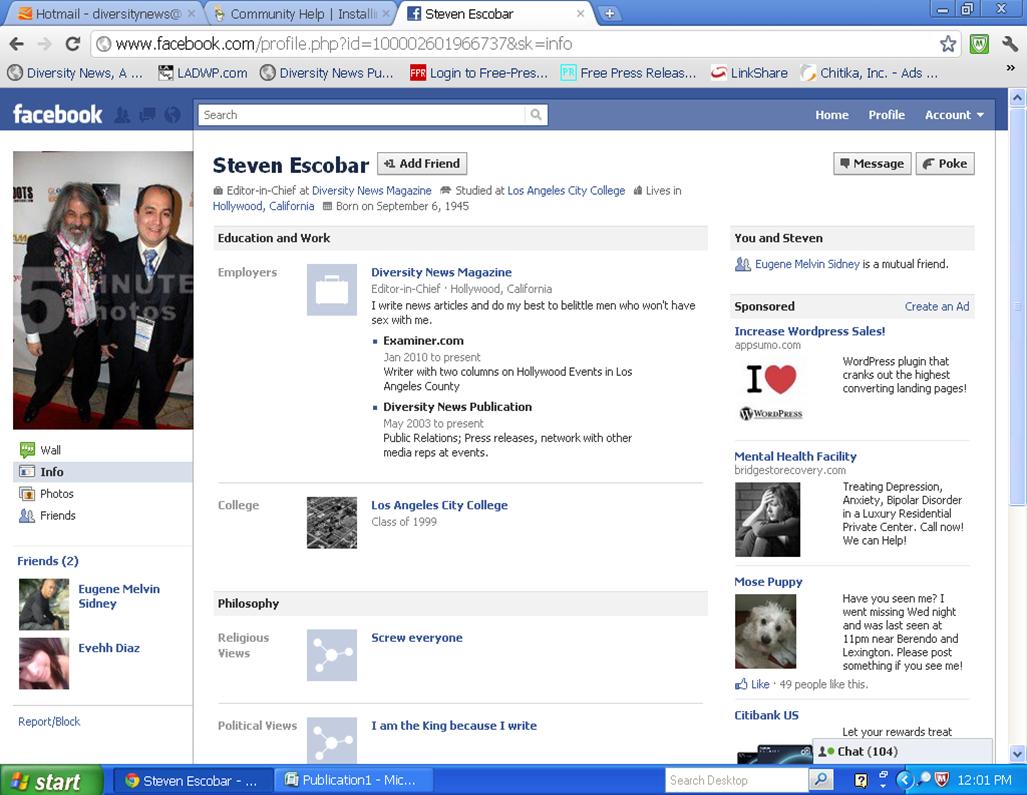This screenshot has height=795, width=1027.
Task: Open the LinkShare bookmark
Action: pos(750,73)
